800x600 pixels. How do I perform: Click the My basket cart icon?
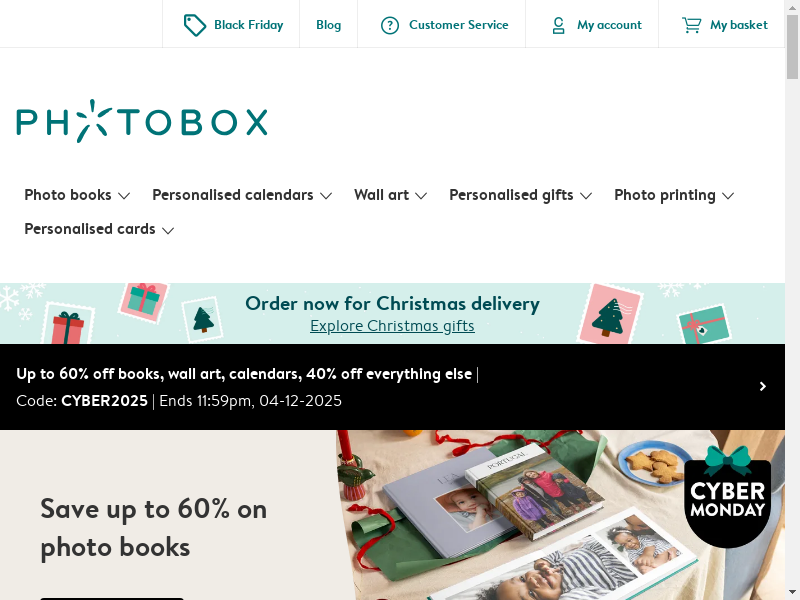tap(692, 25)
